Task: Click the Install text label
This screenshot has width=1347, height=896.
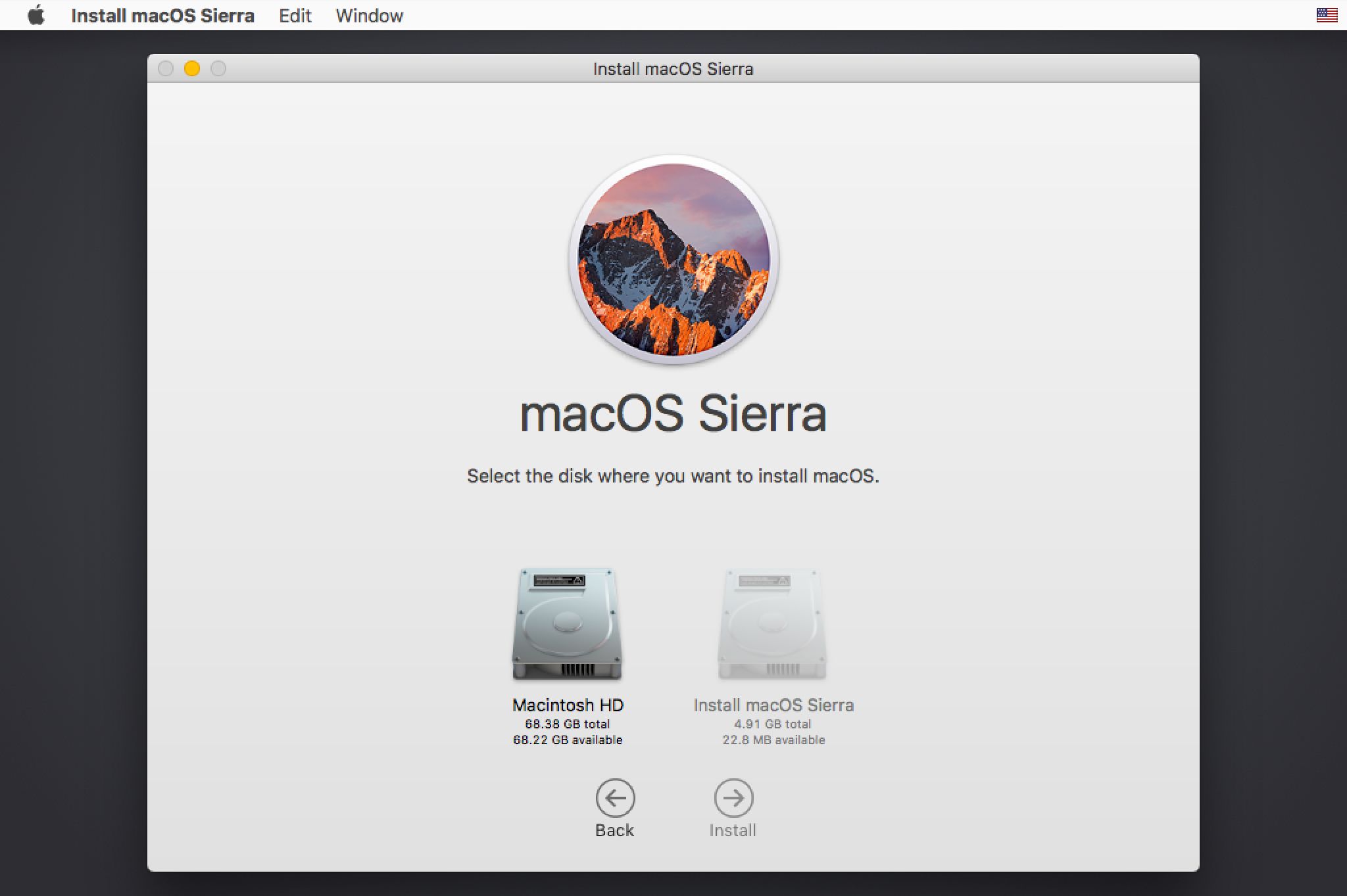Action: coord(733,830)
